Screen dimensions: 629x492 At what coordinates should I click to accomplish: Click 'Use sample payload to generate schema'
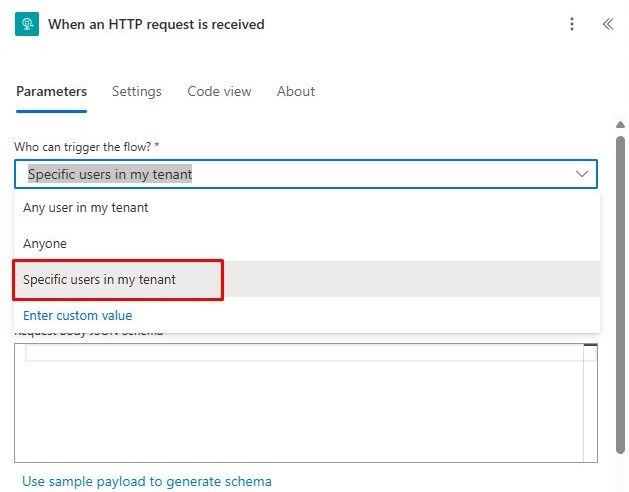[146, 481]
